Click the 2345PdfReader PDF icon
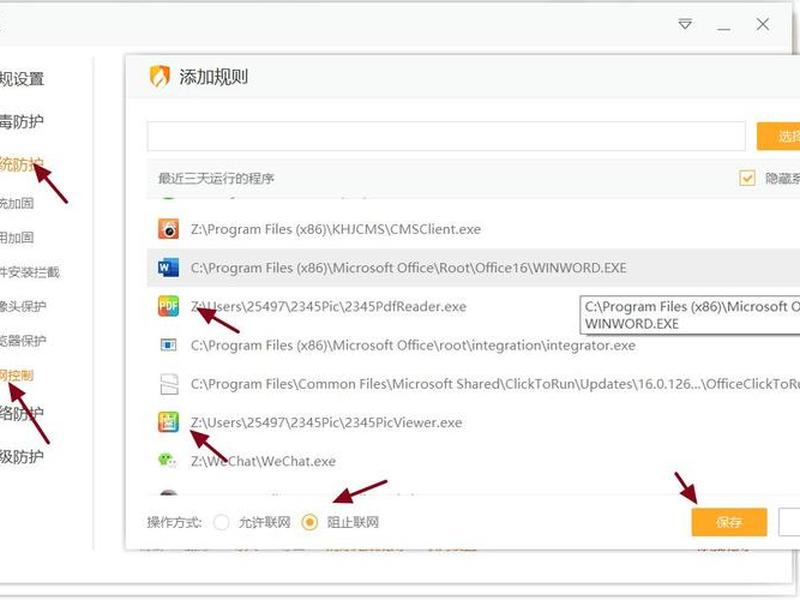800x600 pixels. [x=168, y=306]
